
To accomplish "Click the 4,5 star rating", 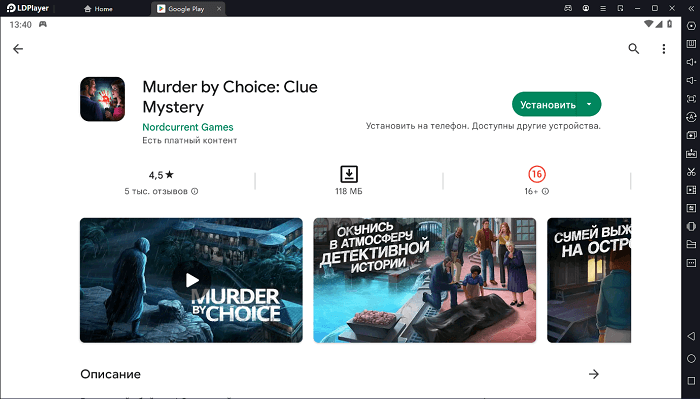I will tap(161, 175).
